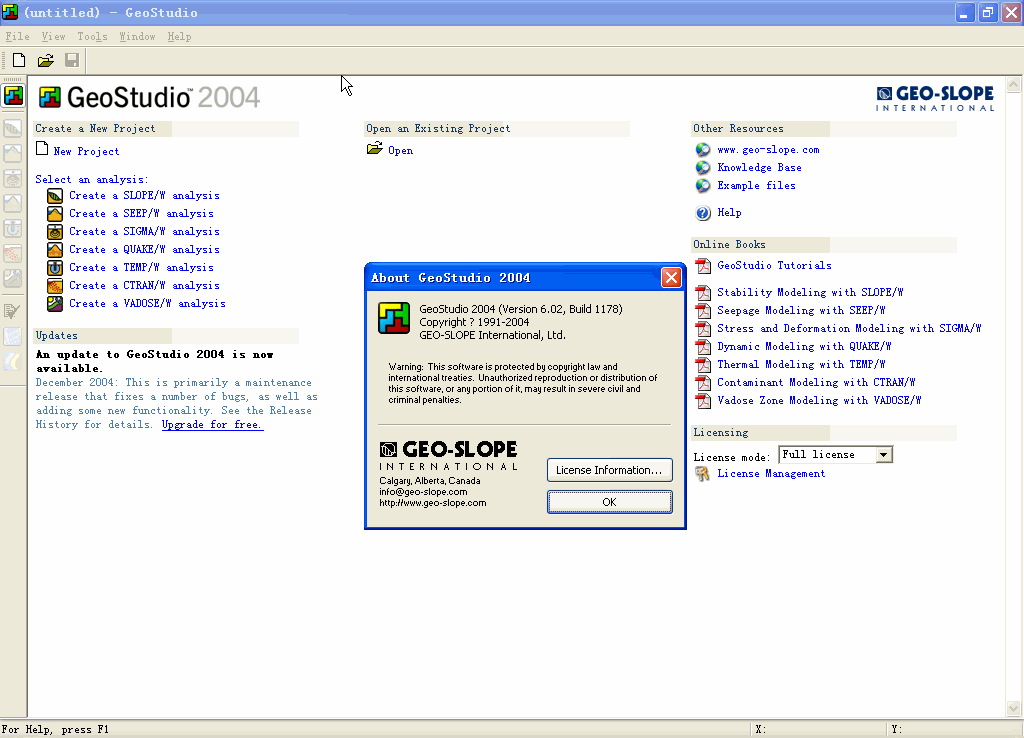
Task: Click the VADOSE/W analysis icon in list
Action: pyautogui.click(x=55, y=303)
